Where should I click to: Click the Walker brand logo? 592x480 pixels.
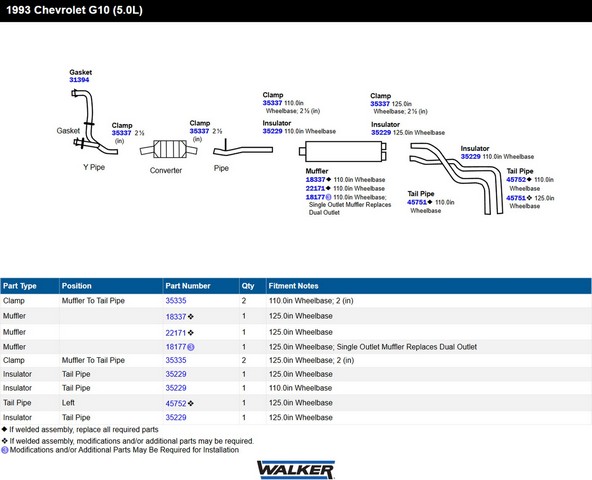(x=296, y=469)
